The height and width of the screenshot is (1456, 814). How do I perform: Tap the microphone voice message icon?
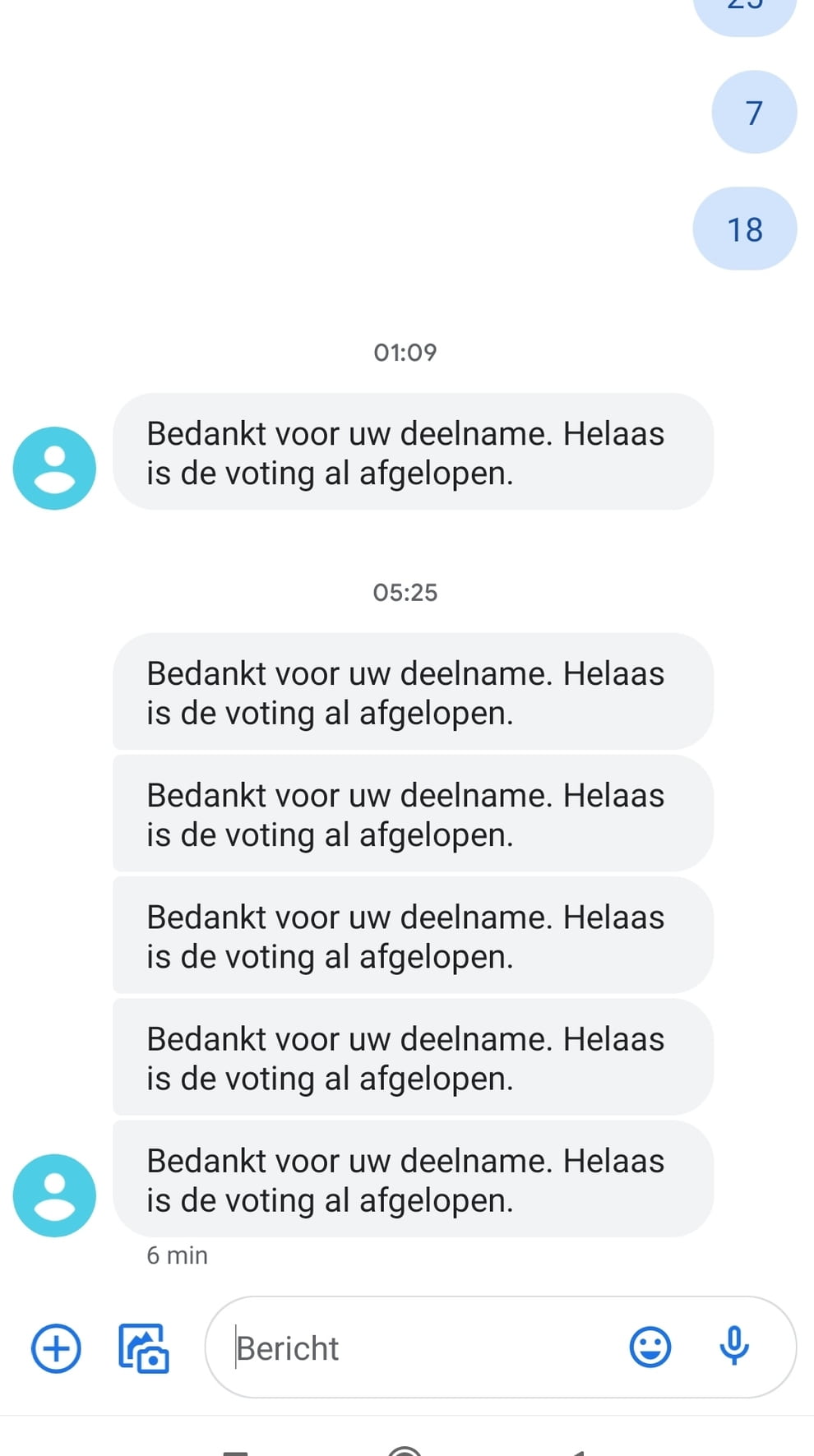coord(734,1347)
